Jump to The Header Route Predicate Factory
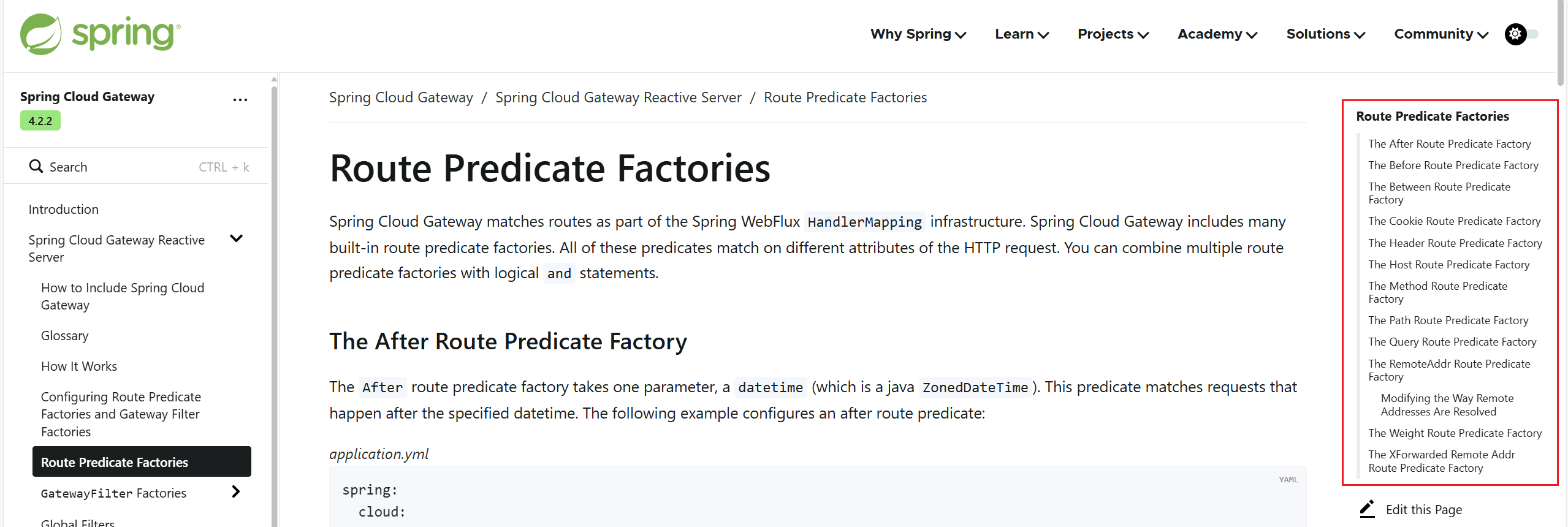Viewport: 1568px width, 527px height. (1455, 243)
